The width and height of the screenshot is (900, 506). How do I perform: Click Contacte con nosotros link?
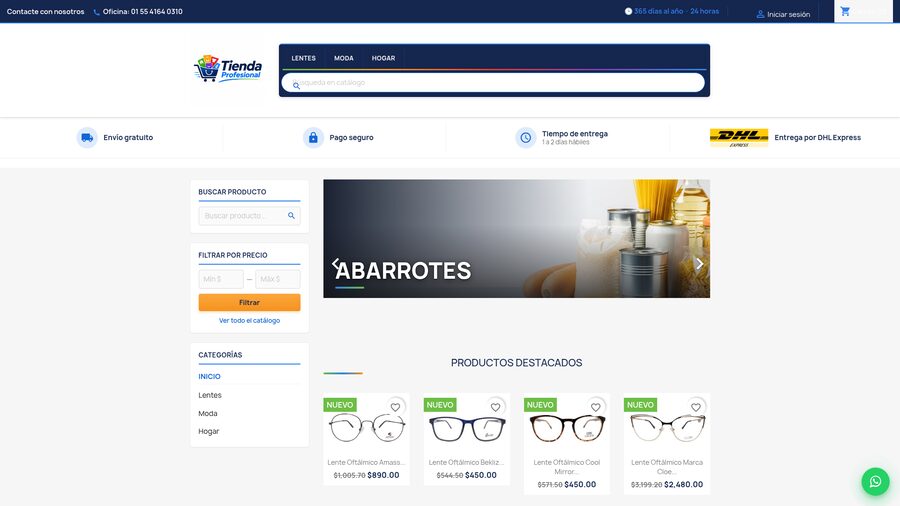coord(45,11)
